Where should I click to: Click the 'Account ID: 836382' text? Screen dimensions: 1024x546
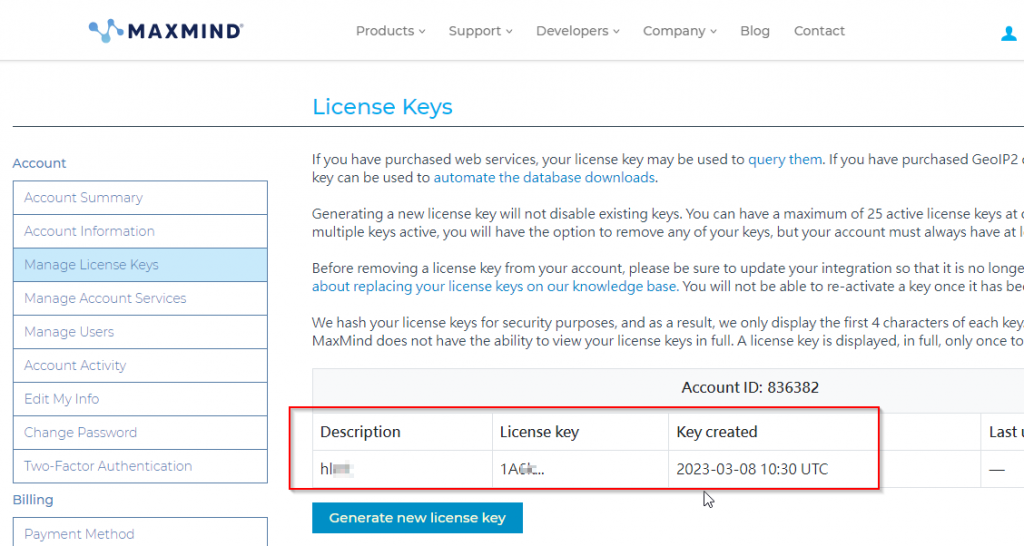(750, 387)
